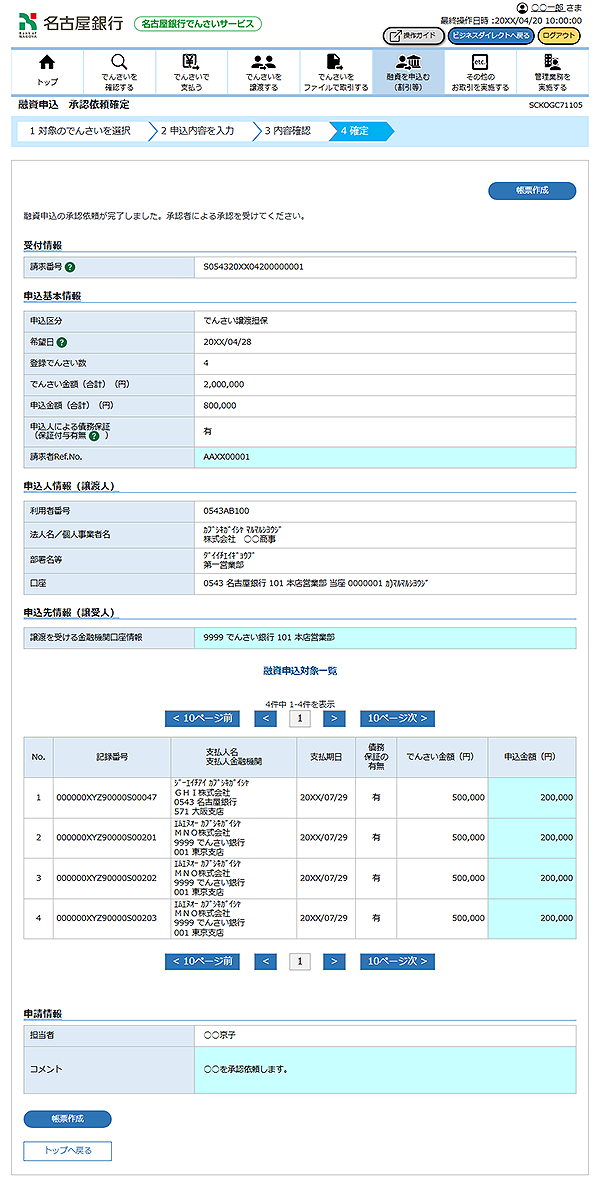The image size is (600, 1181).
Task: Open でんさいを確認する magnifier menu
Action: coord(119,63)
